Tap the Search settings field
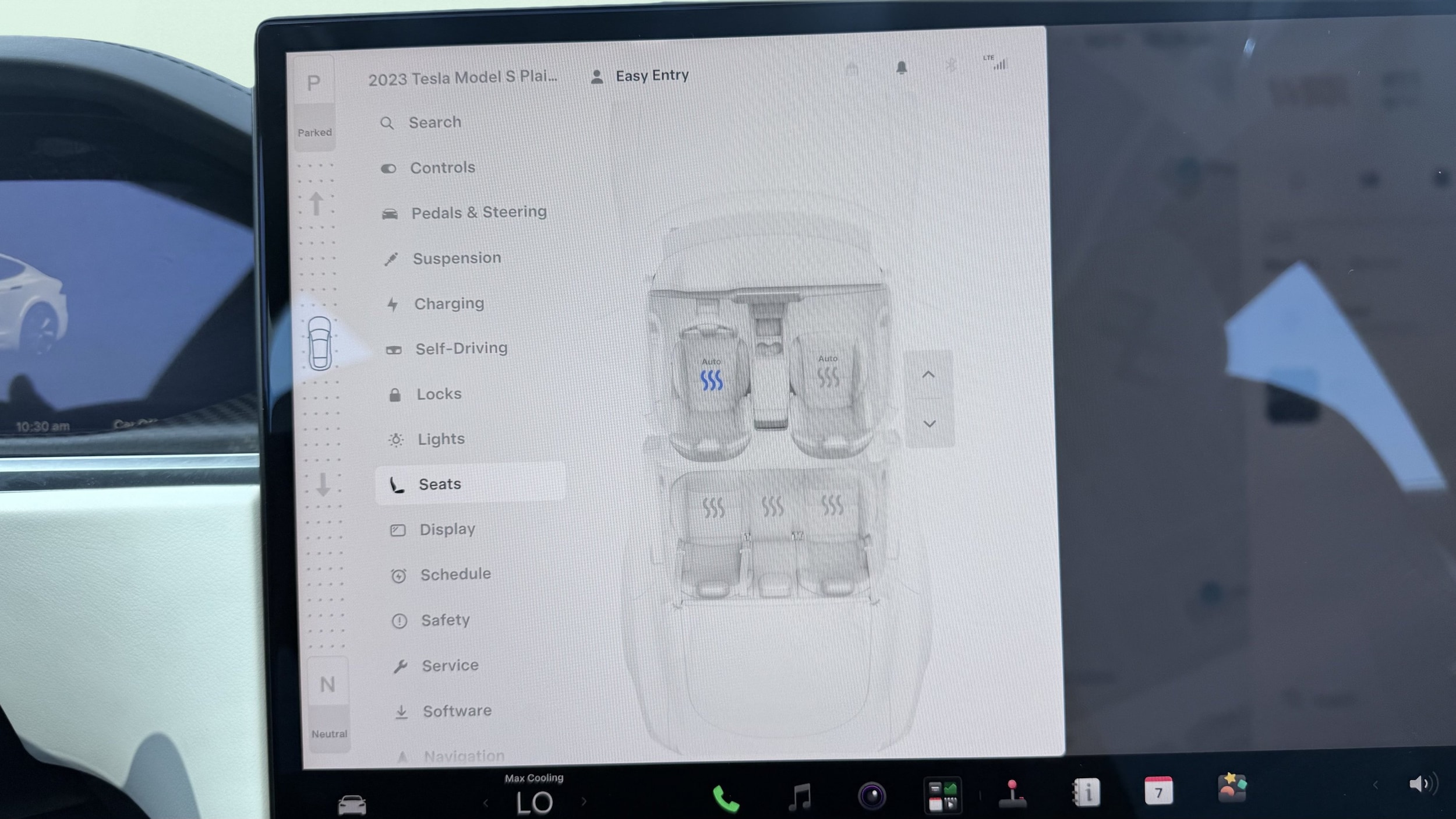 click(x=421, y=122)
